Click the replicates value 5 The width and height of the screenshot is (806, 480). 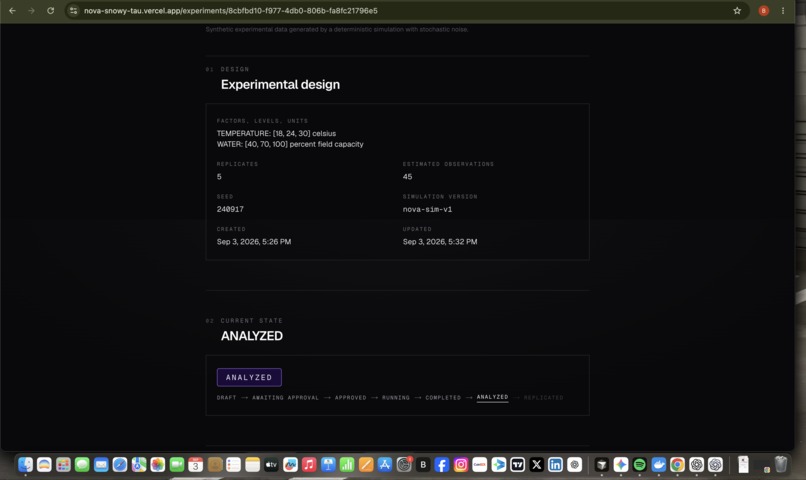219,177
